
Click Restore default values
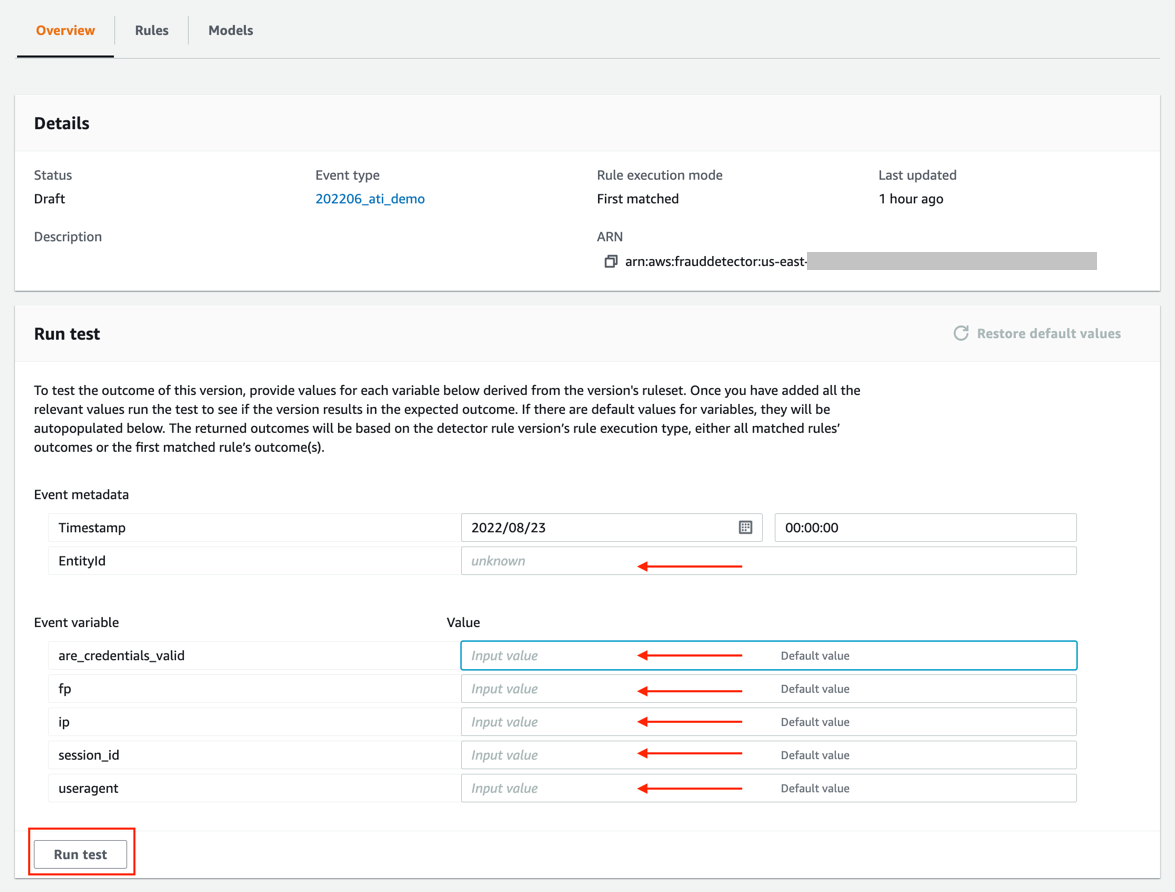1048,333
